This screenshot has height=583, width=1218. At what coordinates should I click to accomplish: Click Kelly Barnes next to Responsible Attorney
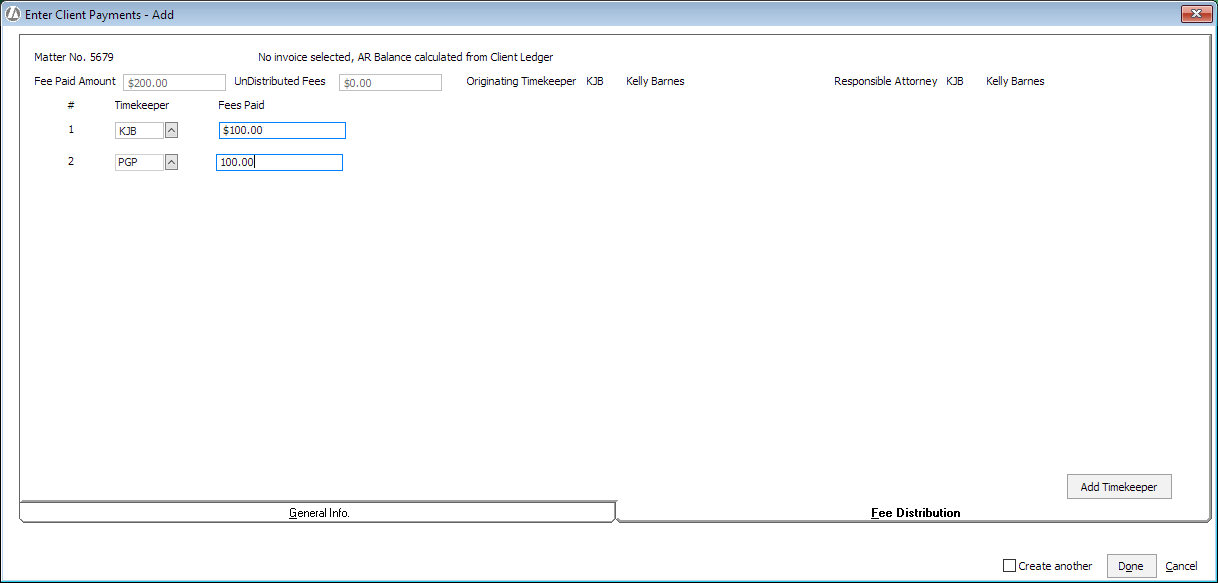1014,81
